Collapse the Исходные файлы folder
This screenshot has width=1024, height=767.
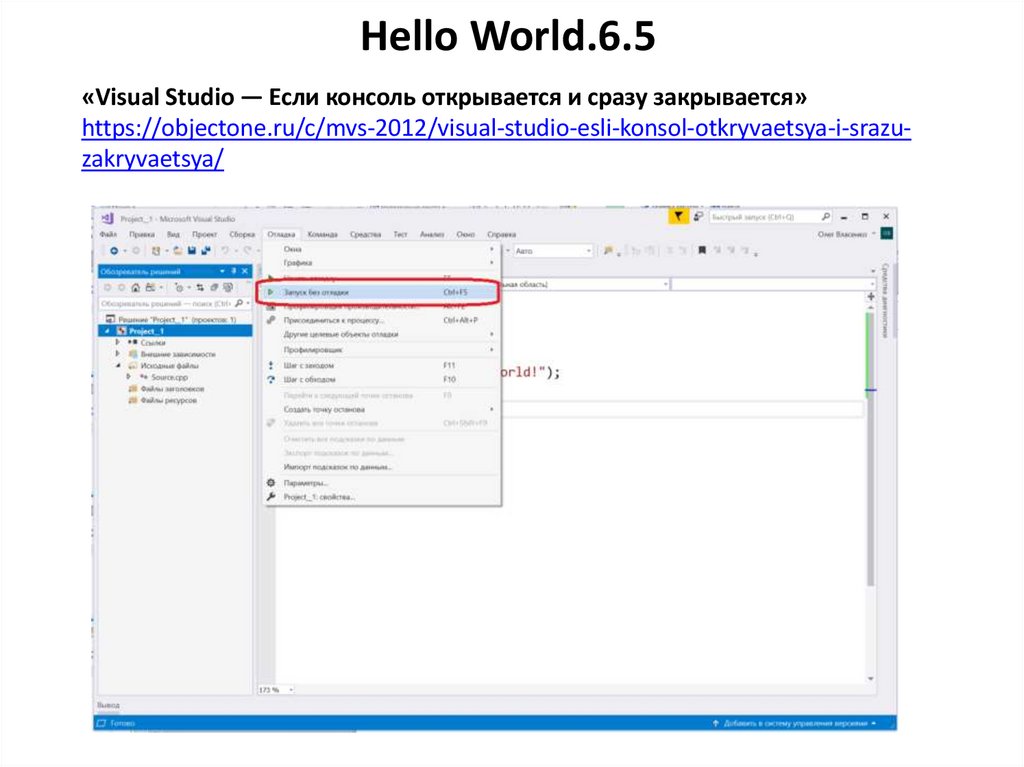click(118, 366)
